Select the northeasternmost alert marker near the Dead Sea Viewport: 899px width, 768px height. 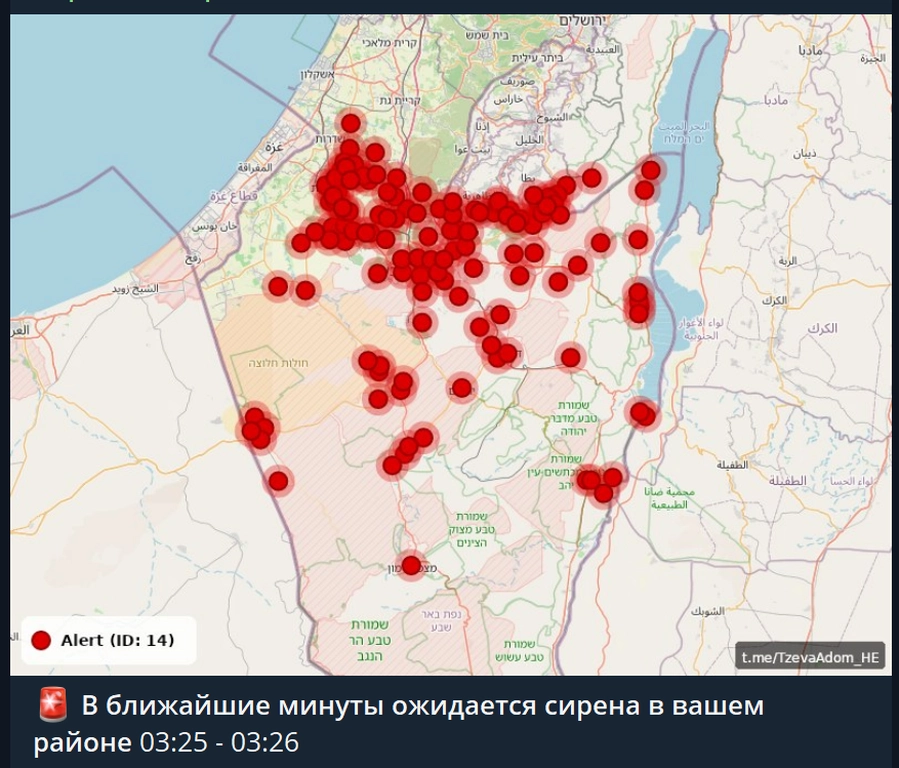point(651,170)
